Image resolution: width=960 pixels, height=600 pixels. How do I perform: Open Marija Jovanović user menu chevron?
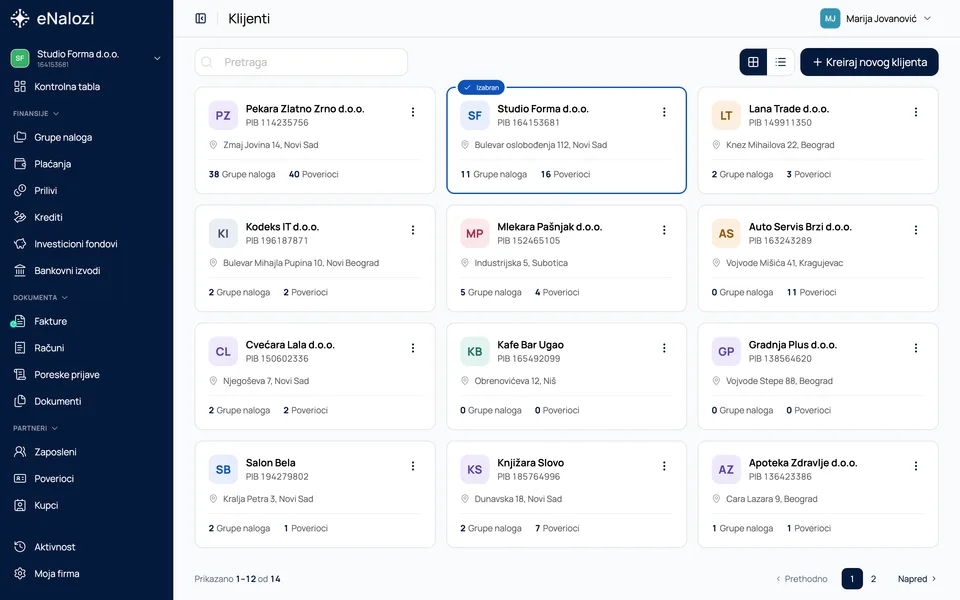pos(928,18)
